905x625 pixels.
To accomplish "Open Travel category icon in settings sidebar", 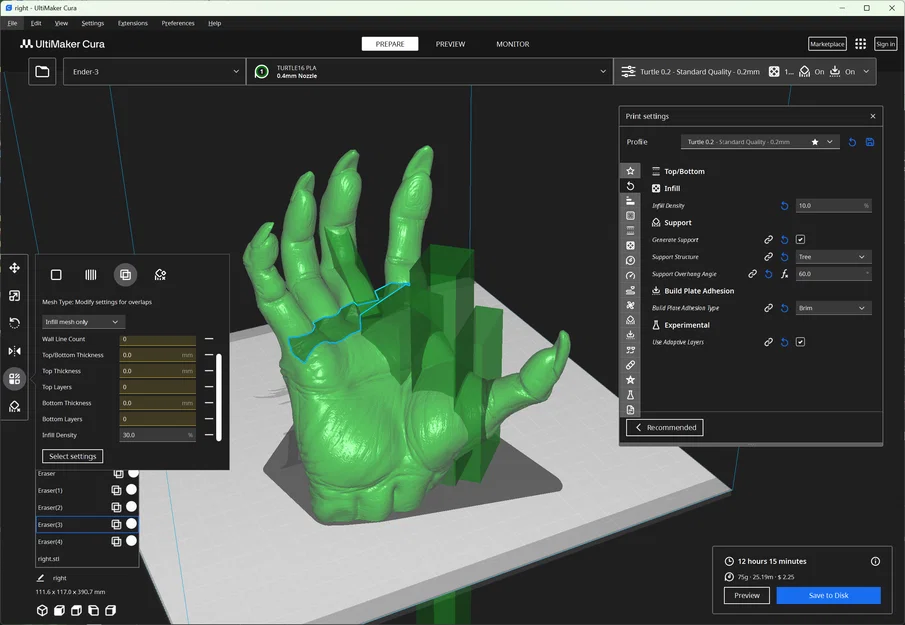I will [x=630, y=290].
